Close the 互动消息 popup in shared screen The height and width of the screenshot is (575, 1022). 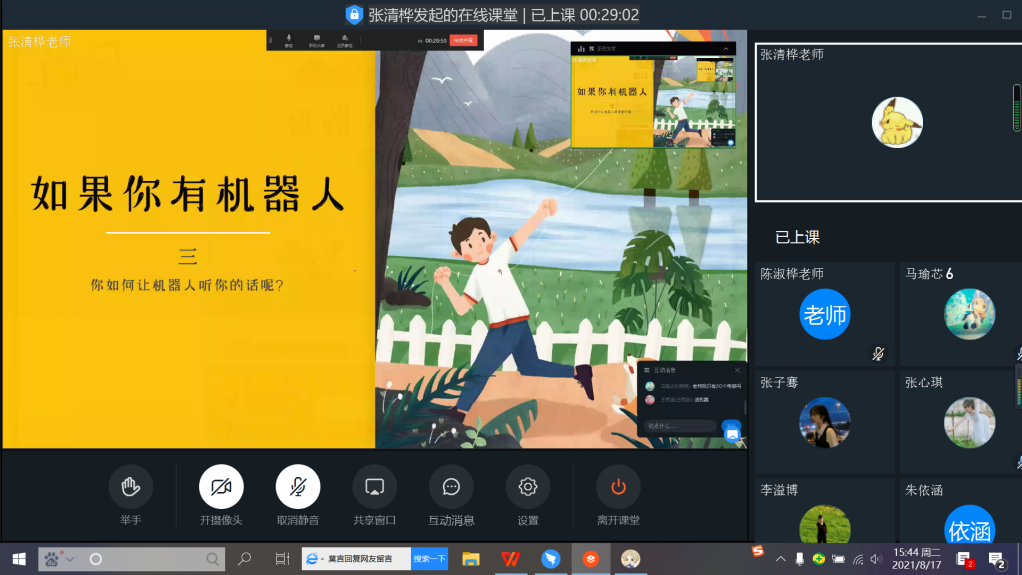[x=737, y=369]
